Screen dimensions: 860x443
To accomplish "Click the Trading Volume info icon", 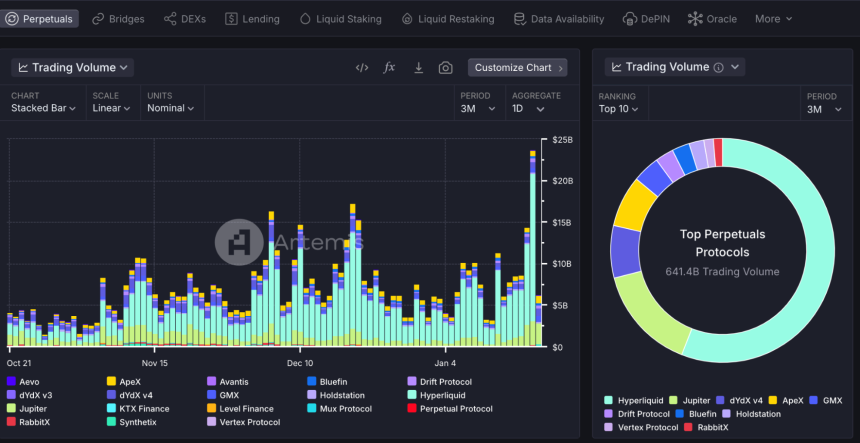I will tap(718, 67).
